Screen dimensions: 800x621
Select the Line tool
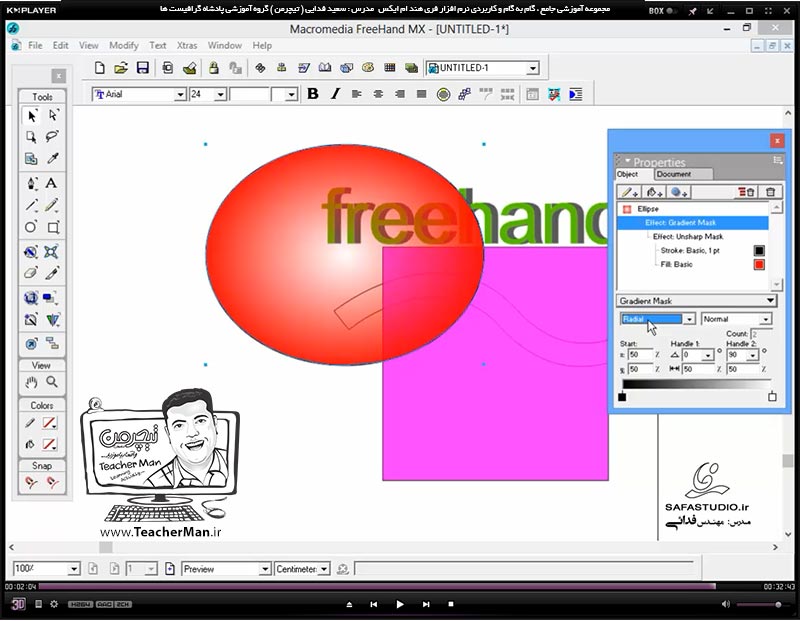pos(31,205)
